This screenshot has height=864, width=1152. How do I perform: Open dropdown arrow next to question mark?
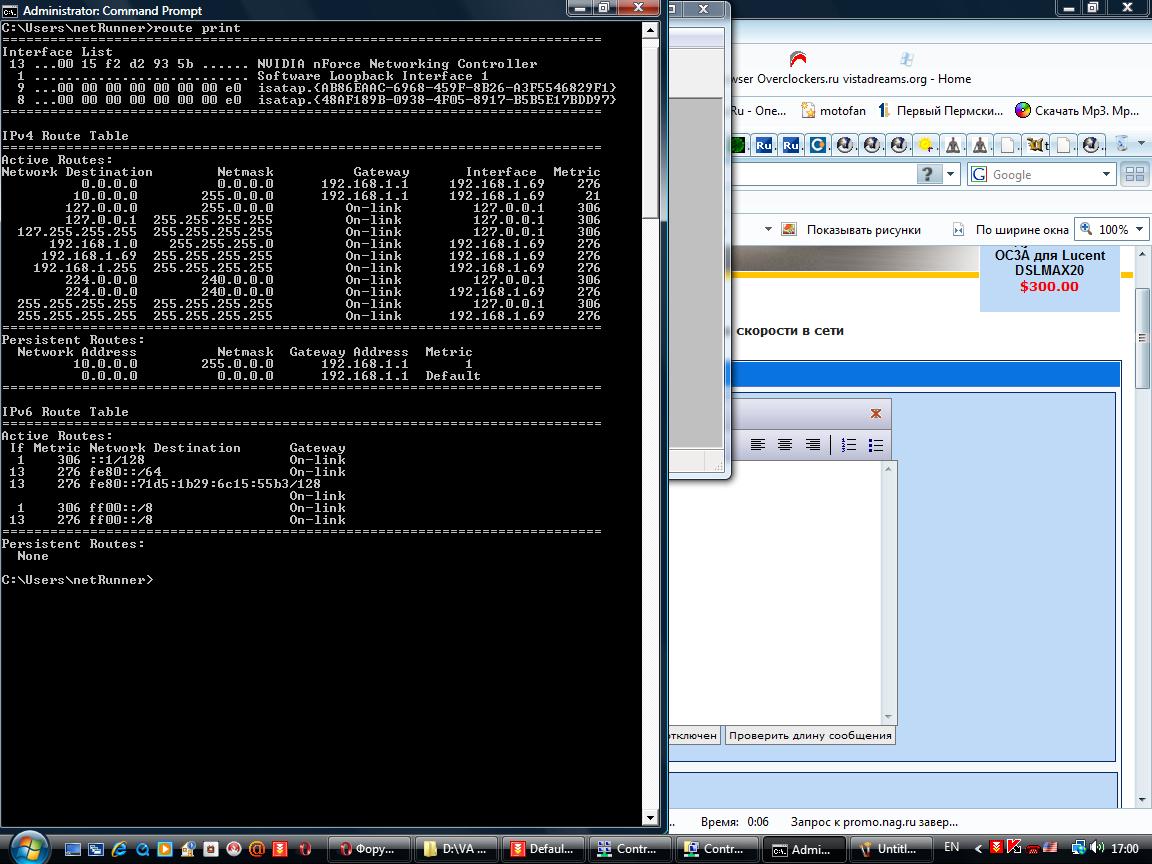pyautogui.click(x=950, y=174)
